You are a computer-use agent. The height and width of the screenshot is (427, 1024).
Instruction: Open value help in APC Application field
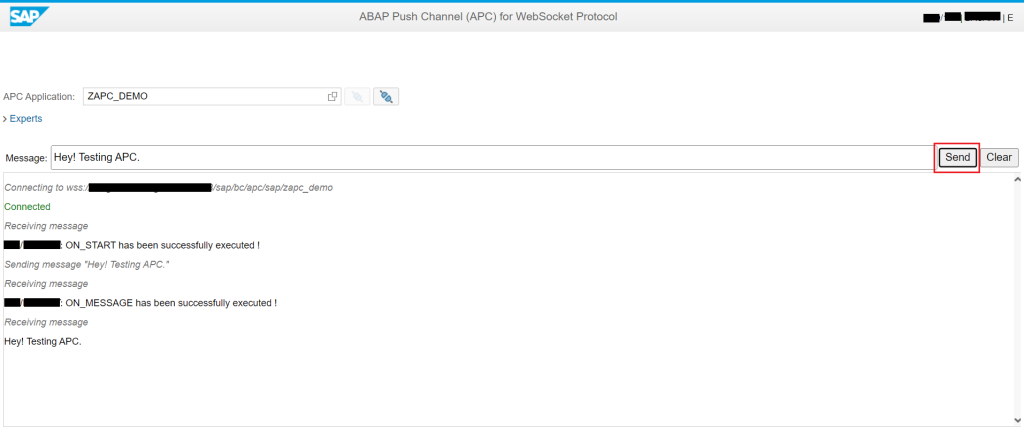point(333,97)
